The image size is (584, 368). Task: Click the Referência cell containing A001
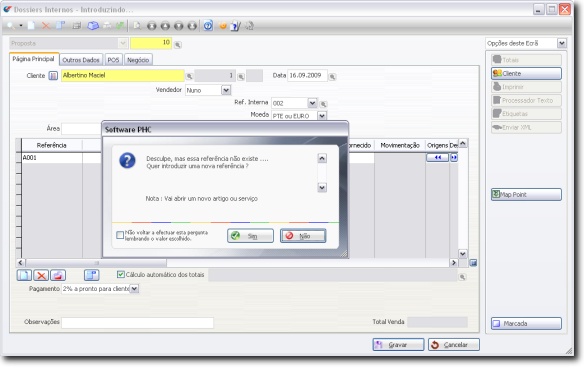click(52, 158)
